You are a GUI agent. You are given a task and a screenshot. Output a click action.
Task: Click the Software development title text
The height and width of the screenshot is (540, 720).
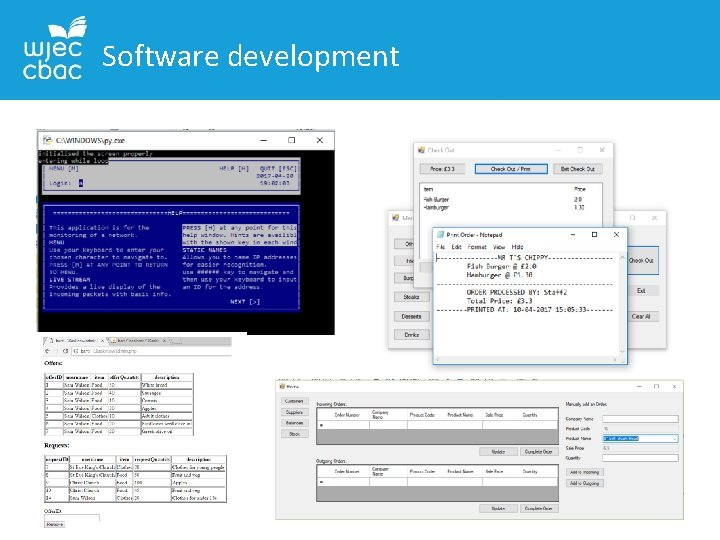251,56
